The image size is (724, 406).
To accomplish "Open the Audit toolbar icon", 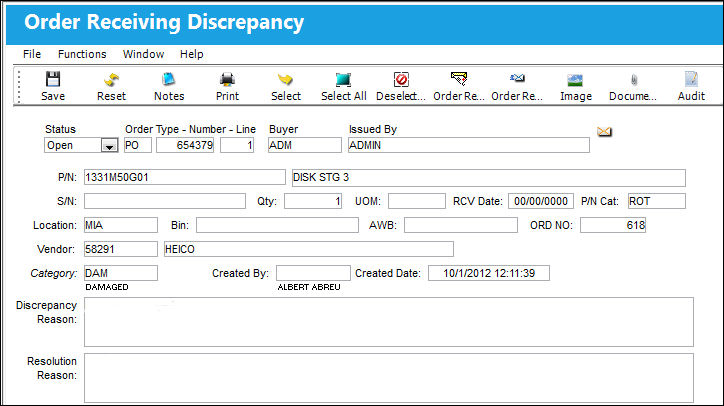I will click(x=691, y=79).
